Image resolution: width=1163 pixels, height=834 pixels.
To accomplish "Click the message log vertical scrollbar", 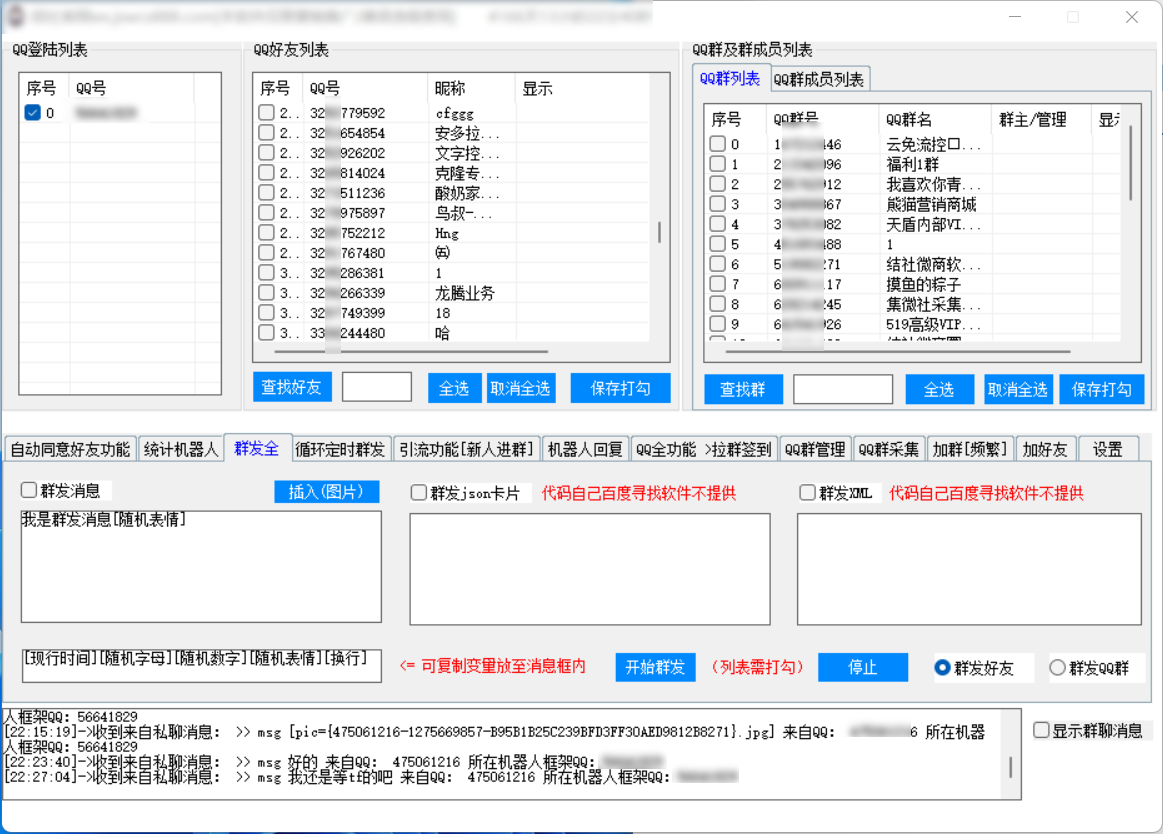I will tap(1010, 766).
